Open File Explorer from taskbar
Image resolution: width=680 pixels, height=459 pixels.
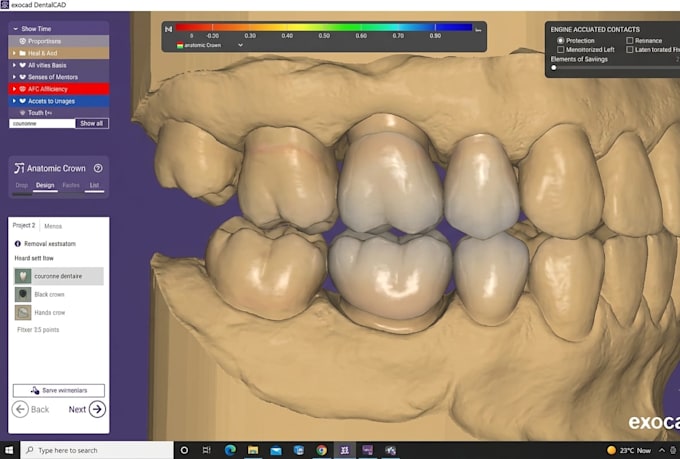click(x=253, y=450)
